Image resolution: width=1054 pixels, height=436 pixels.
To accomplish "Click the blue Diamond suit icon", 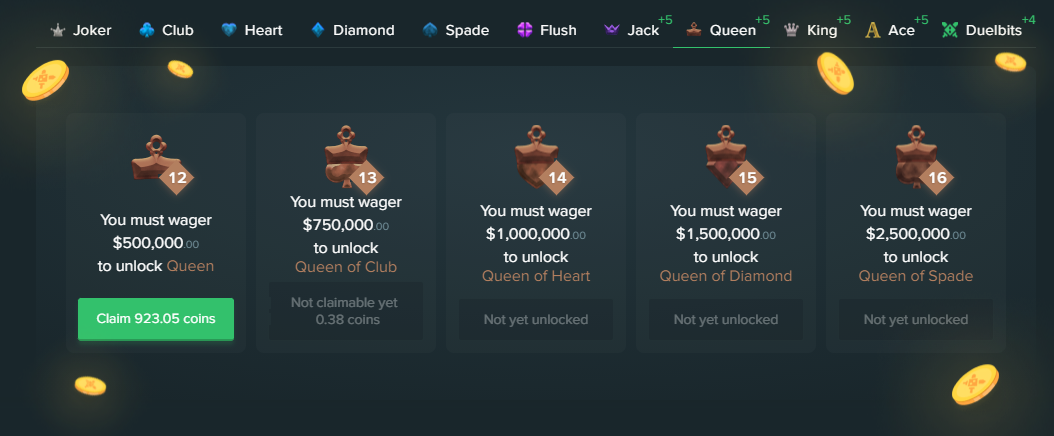I will click(x=318, y=30).
